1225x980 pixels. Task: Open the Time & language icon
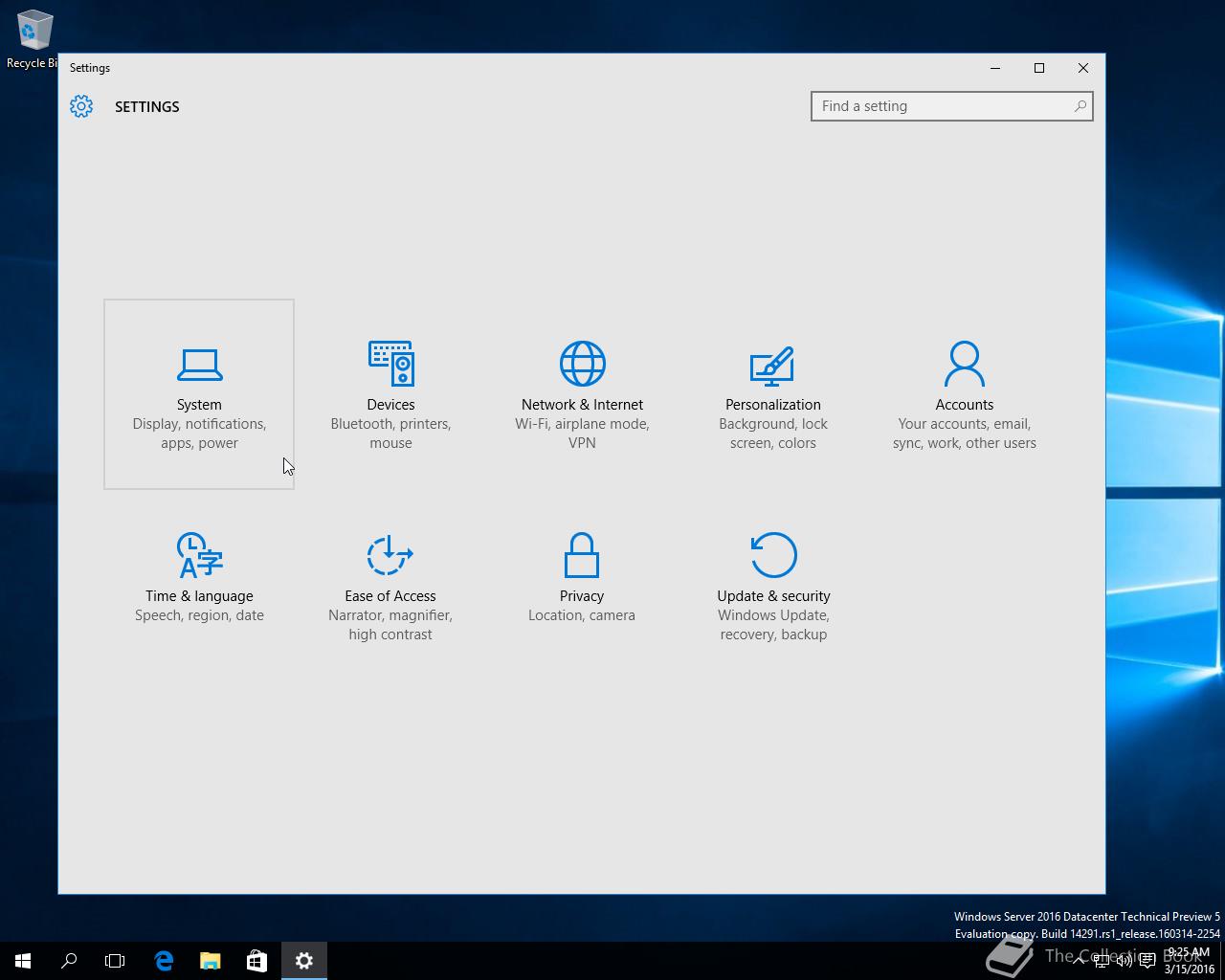(x=199, y=555)
